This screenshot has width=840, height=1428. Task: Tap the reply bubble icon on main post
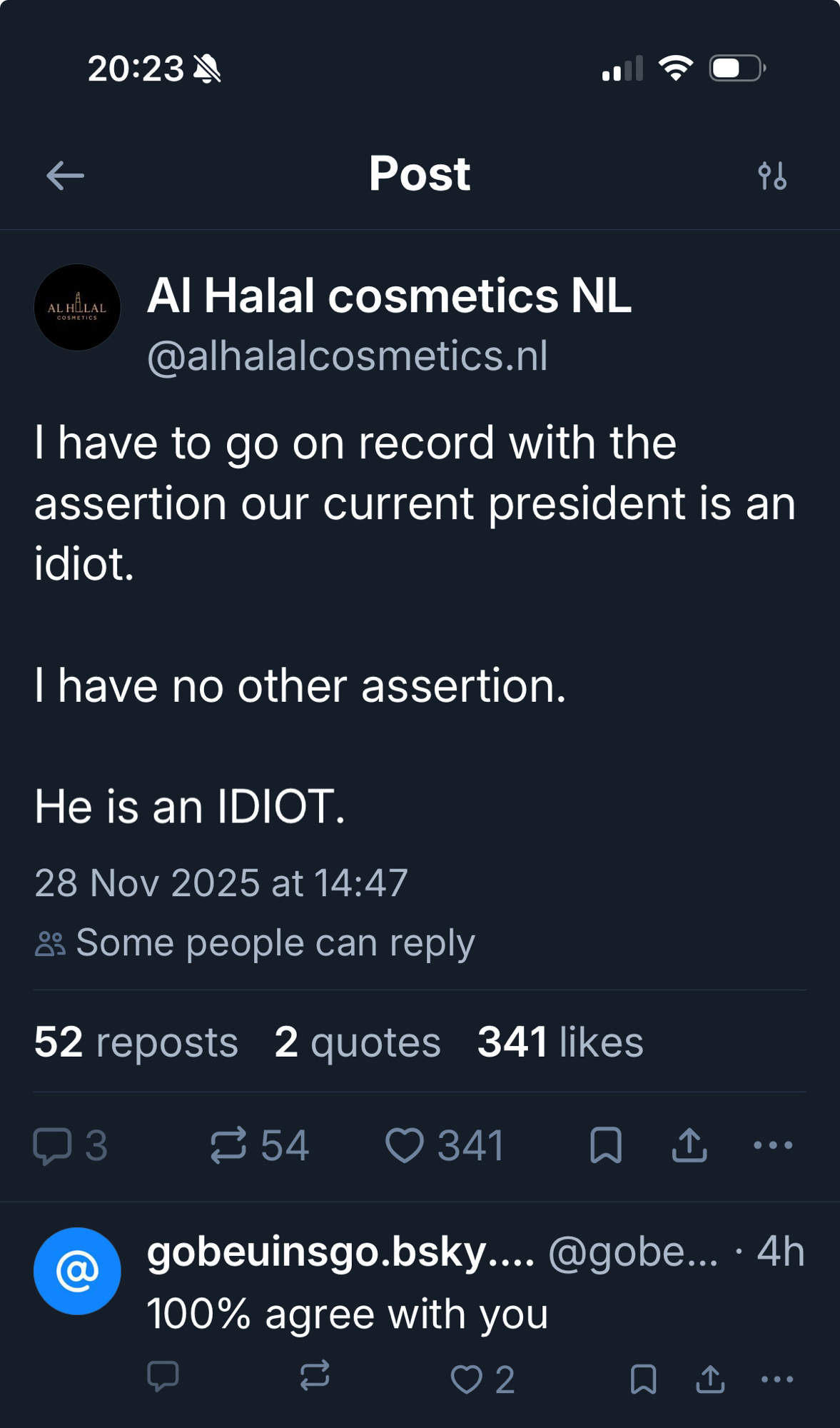click(x=53, y=1145)
